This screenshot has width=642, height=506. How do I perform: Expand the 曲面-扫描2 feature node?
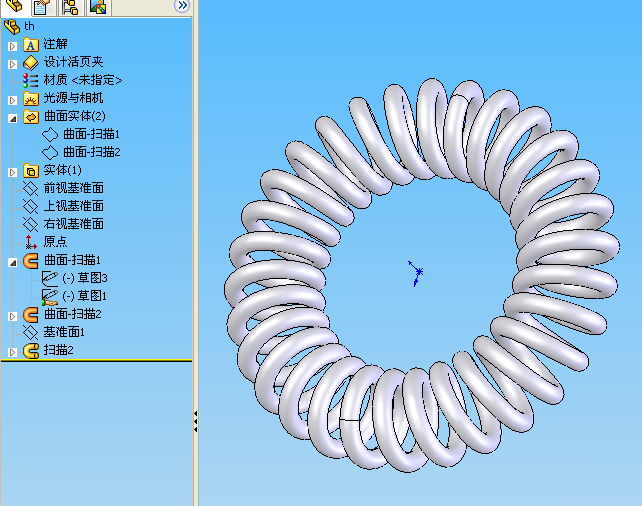tap(12, 316)
